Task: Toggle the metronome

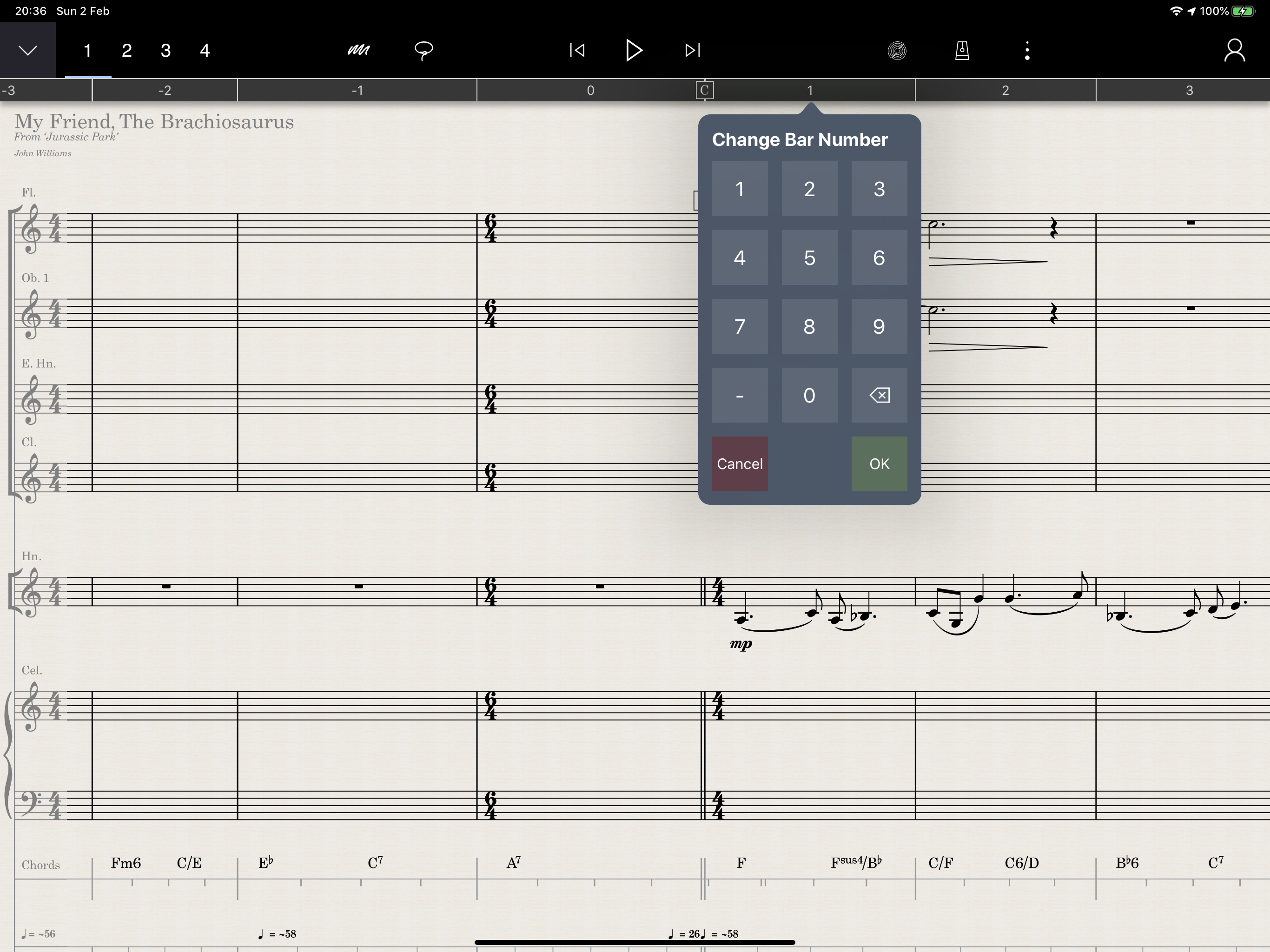Action: pyautogui.click(x=962, y=51)
